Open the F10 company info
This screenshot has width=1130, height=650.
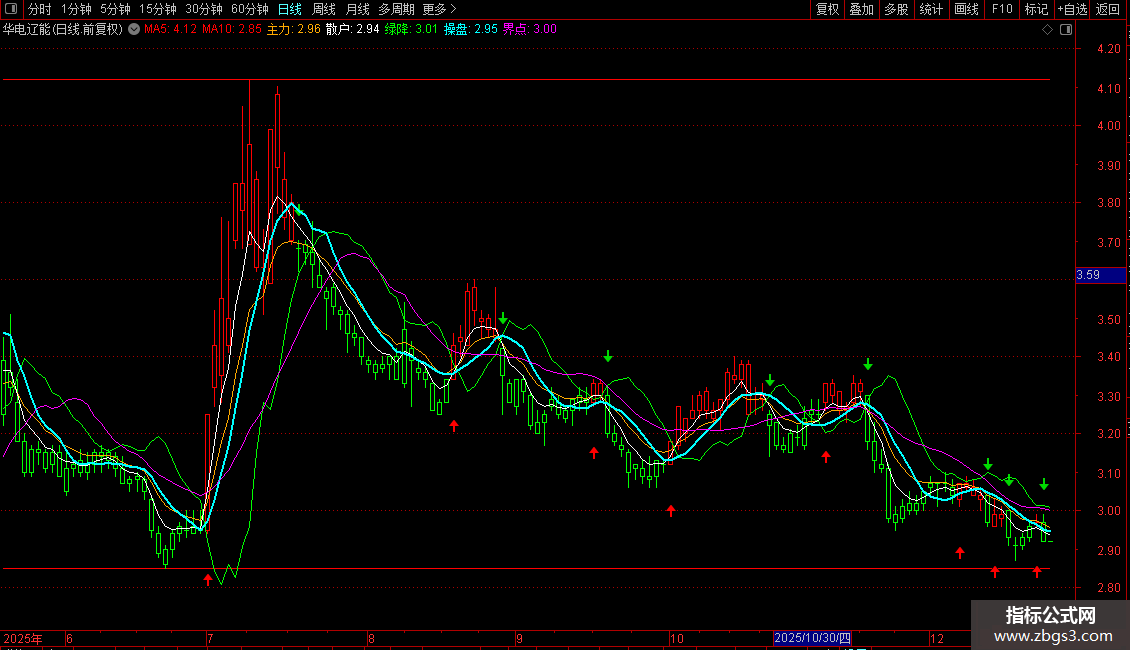pyautogui.click(x=1002, y=9)
